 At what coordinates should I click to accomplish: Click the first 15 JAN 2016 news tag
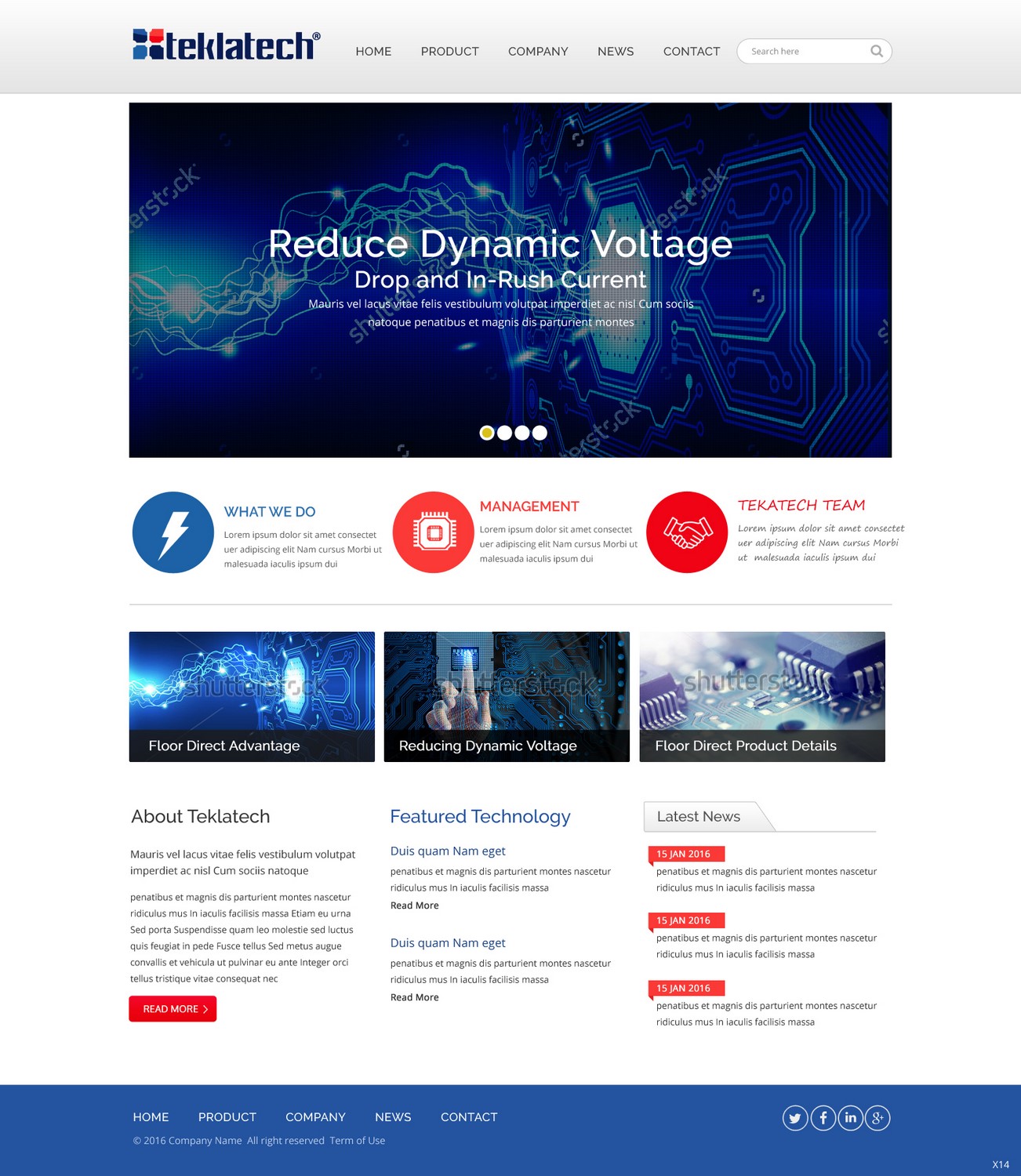686,854
